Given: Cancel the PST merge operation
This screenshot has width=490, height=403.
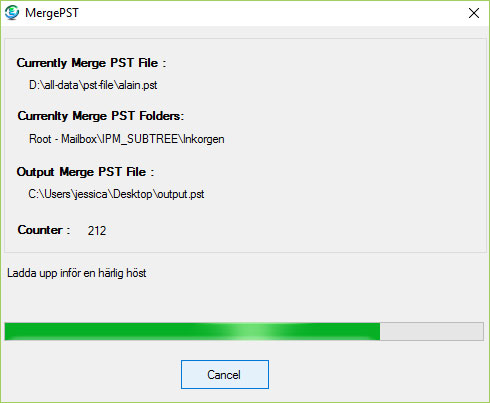Looking at the screenshot, I should (225, 374).
